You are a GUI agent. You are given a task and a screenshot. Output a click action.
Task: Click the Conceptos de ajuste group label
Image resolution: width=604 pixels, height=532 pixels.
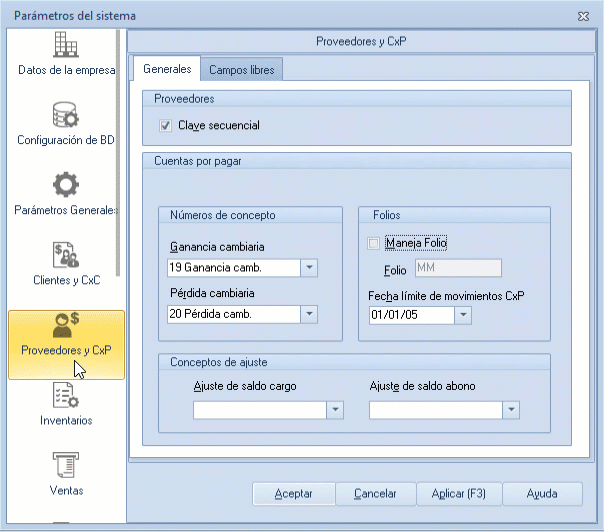[219, 362]
